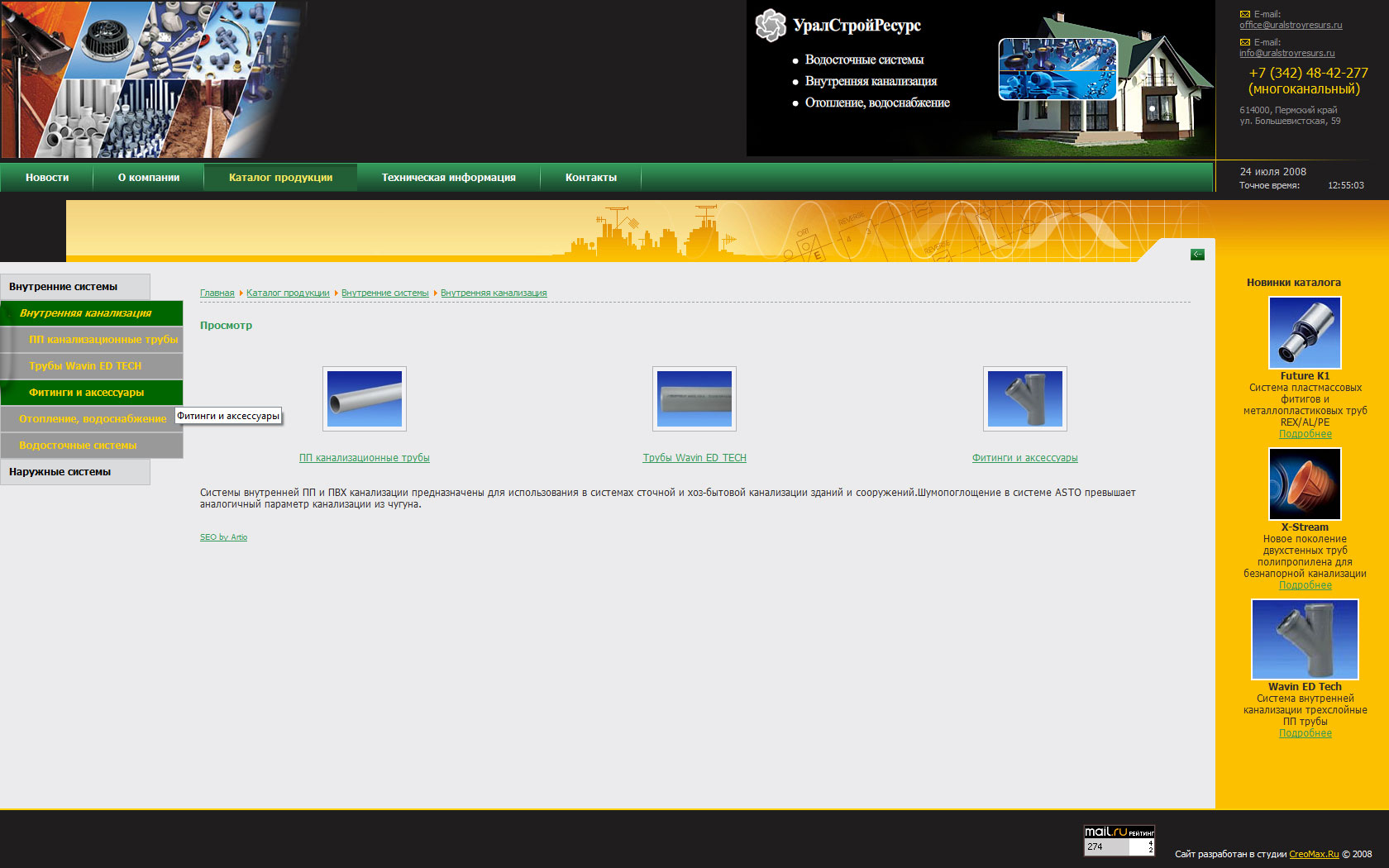Click the green back arrow icon
The image size is (1389, 868).
(x=1197, y=255)
